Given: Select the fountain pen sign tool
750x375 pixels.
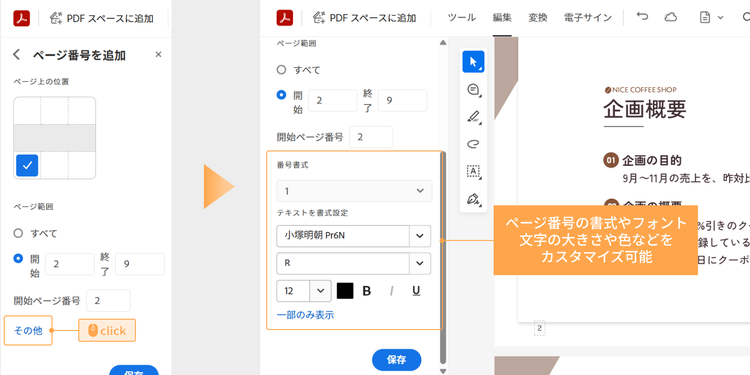Looking at the screenshot, I should click(473, 199).
